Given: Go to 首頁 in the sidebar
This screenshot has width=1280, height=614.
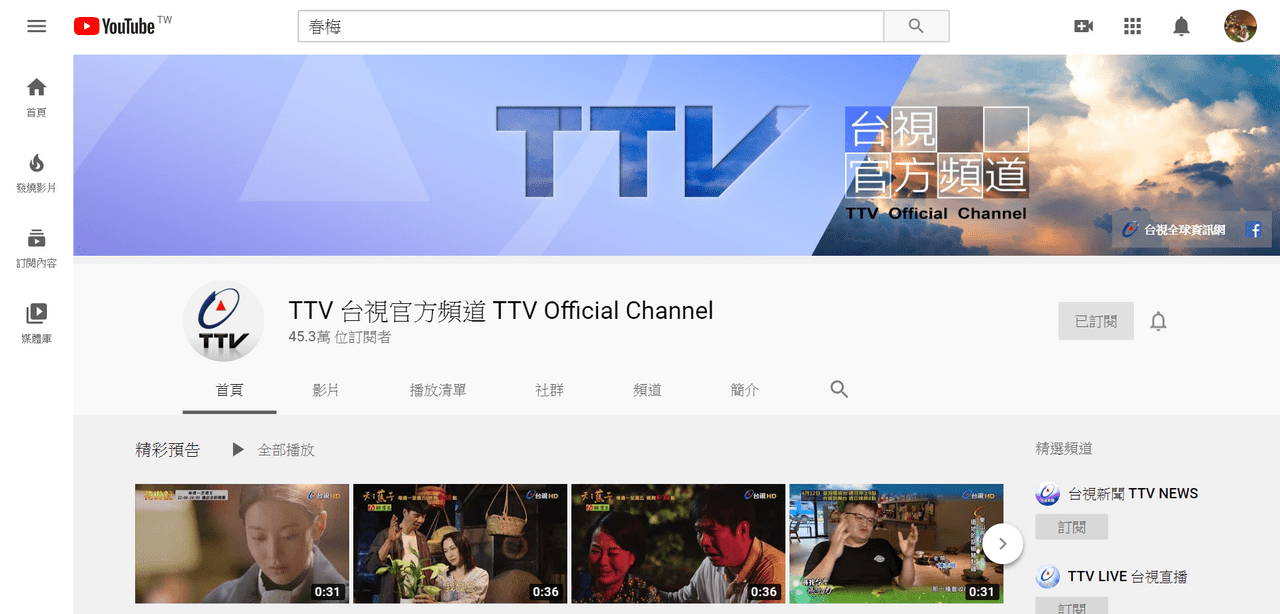Looking at the screenshot, I should tap(36, 97).
